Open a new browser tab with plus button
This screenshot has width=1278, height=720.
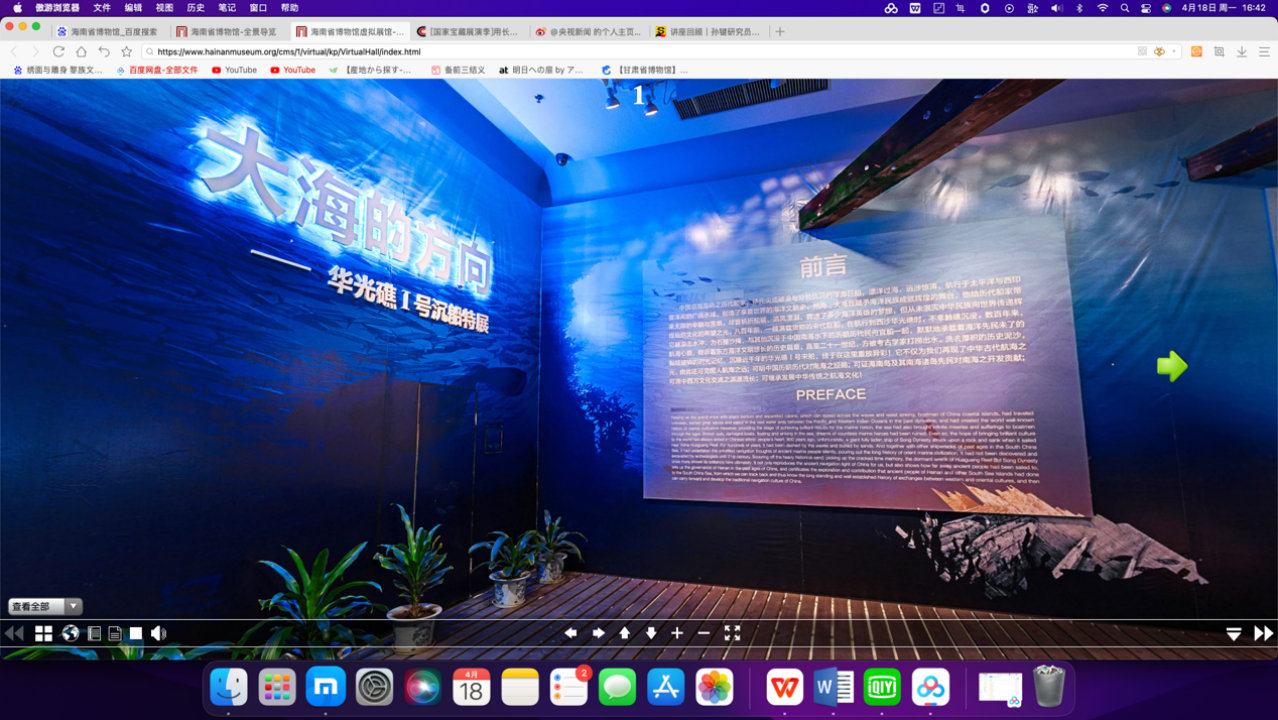tap(780, 32)
